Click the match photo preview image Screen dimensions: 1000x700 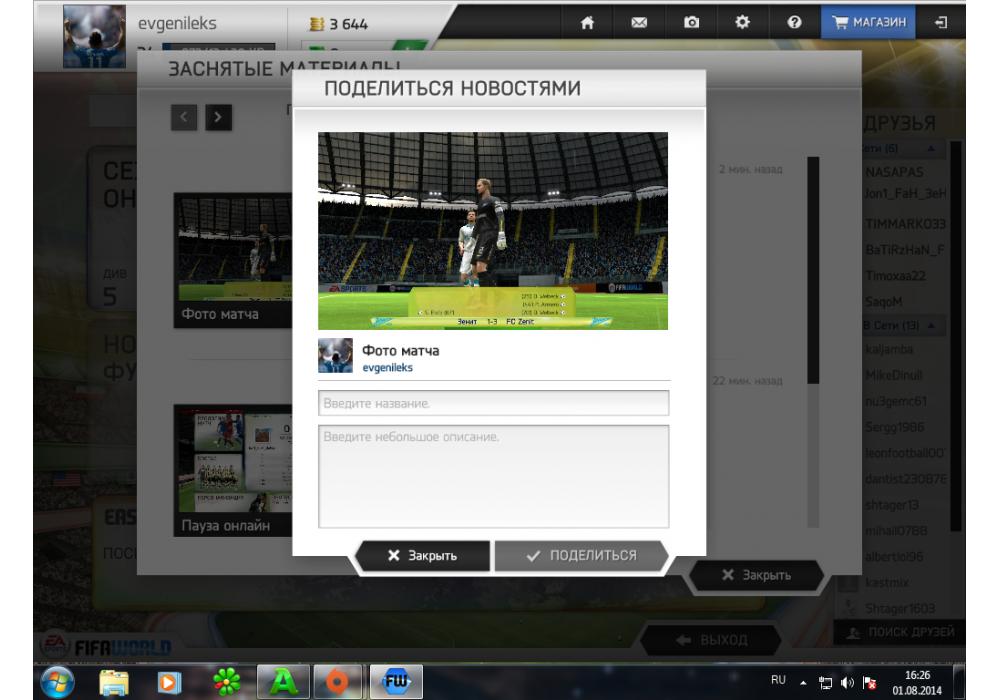tap(493, 231)
